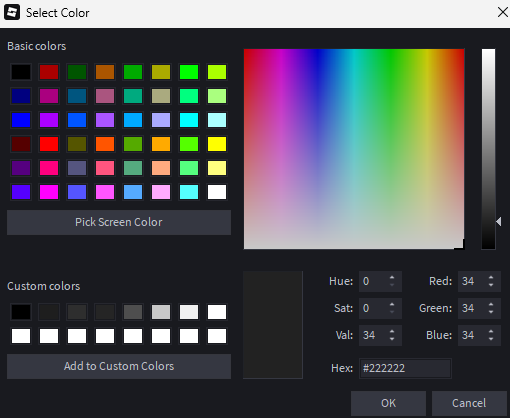
Task: Increase the Red value with up arrow
Action: point(491,277)
